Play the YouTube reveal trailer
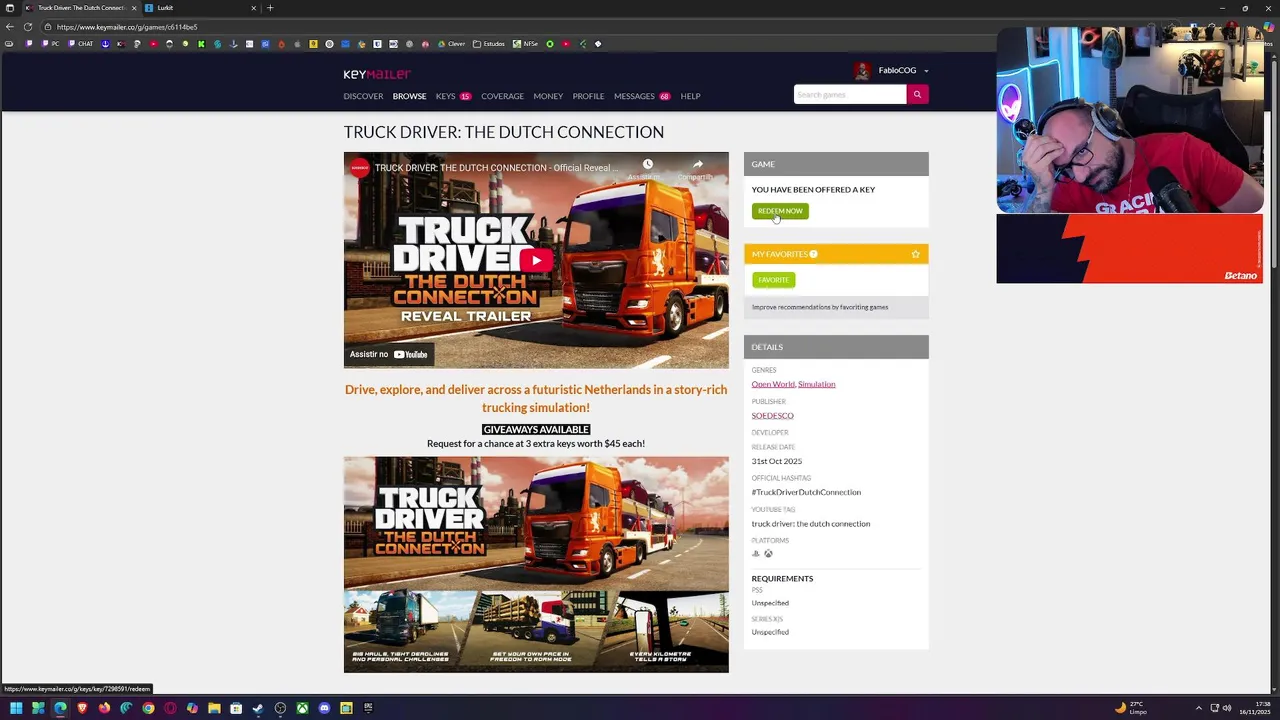This screenshot has width=1280, height=720. [536, 261]
